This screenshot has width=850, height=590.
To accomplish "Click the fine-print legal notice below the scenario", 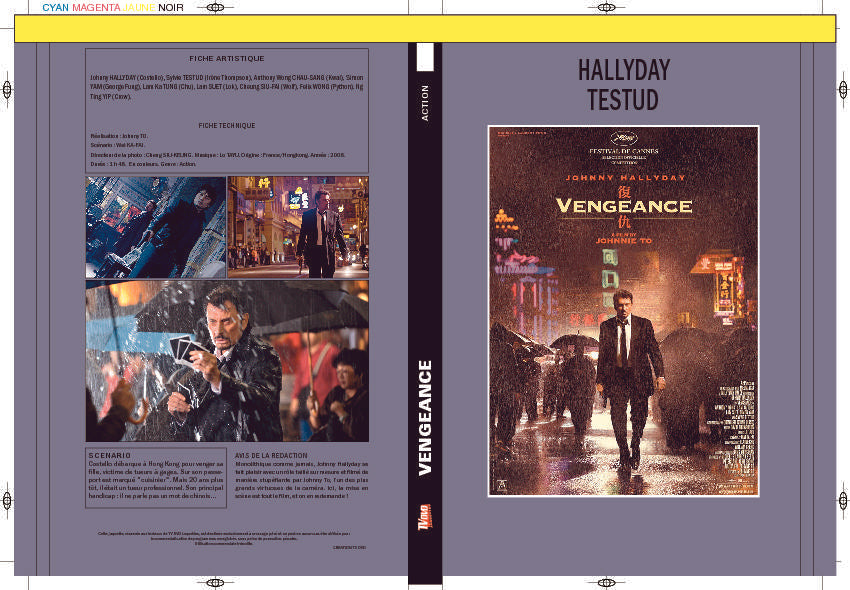I will tap(224, 538).
